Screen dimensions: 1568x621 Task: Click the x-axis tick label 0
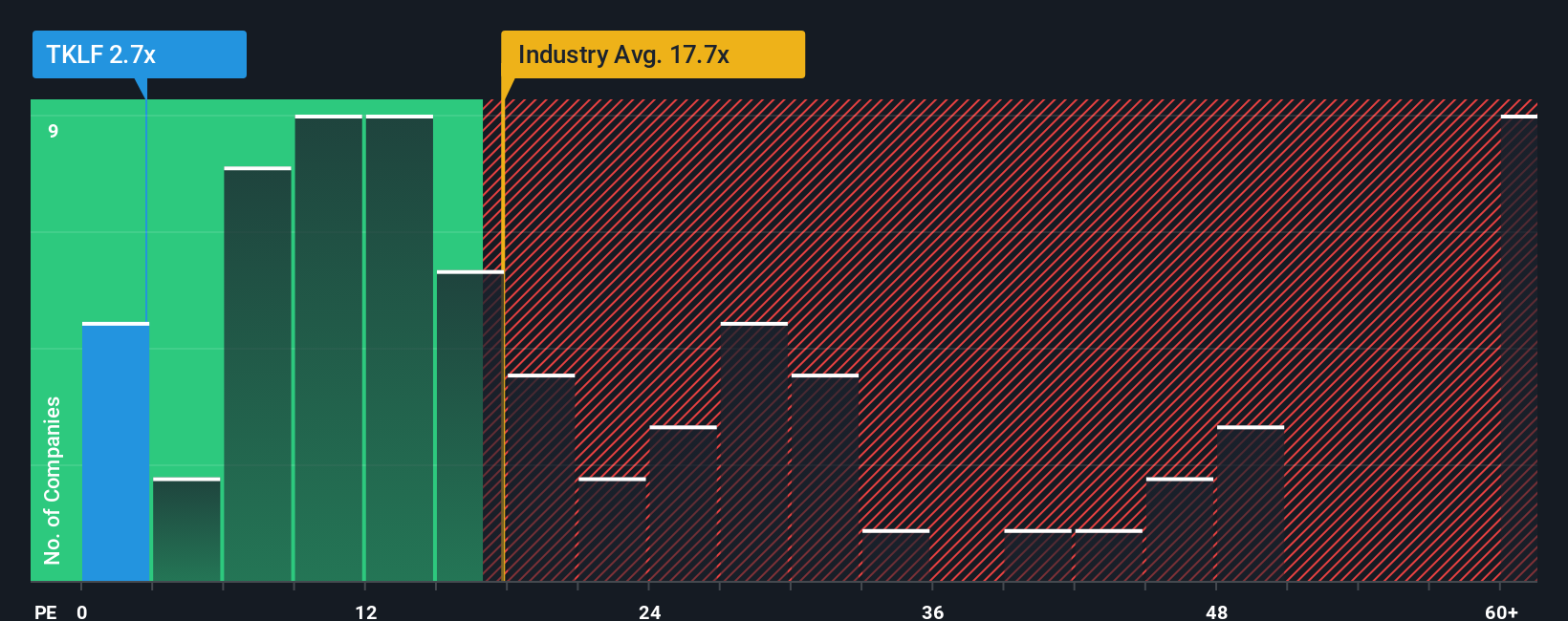(x=82, y=612)
